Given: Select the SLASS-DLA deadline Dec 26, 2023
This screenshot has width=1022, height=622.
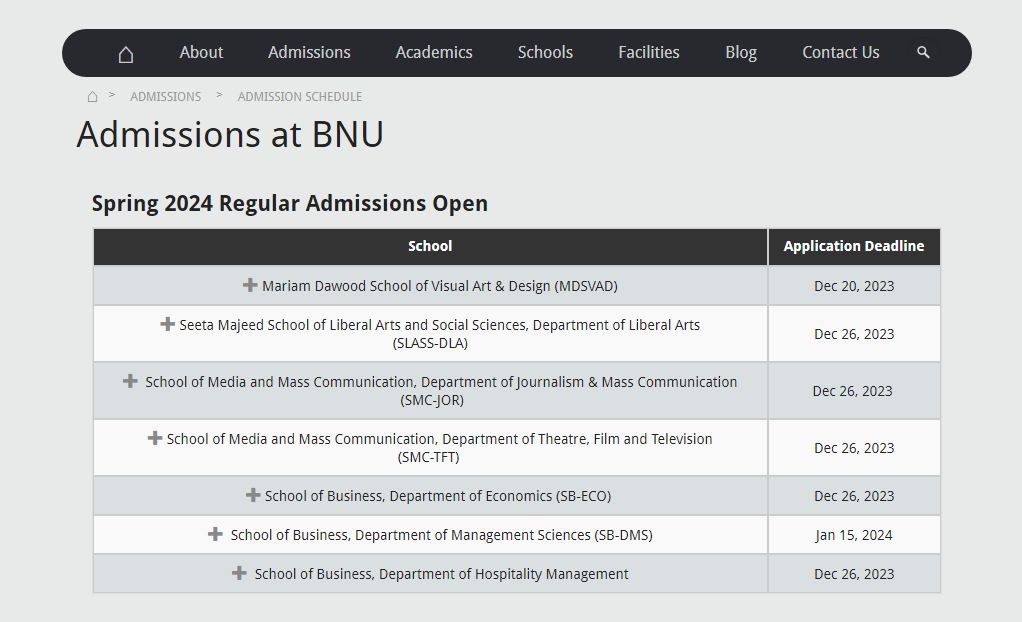Looking at the screenshot, I should click(x=854, y=334).
